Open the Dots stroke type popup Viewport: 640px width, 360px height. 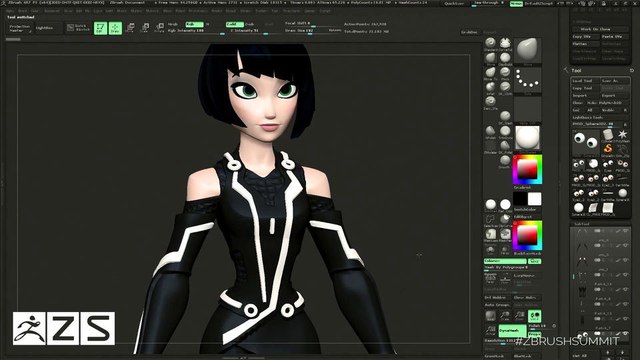click(x=527, y=79)
